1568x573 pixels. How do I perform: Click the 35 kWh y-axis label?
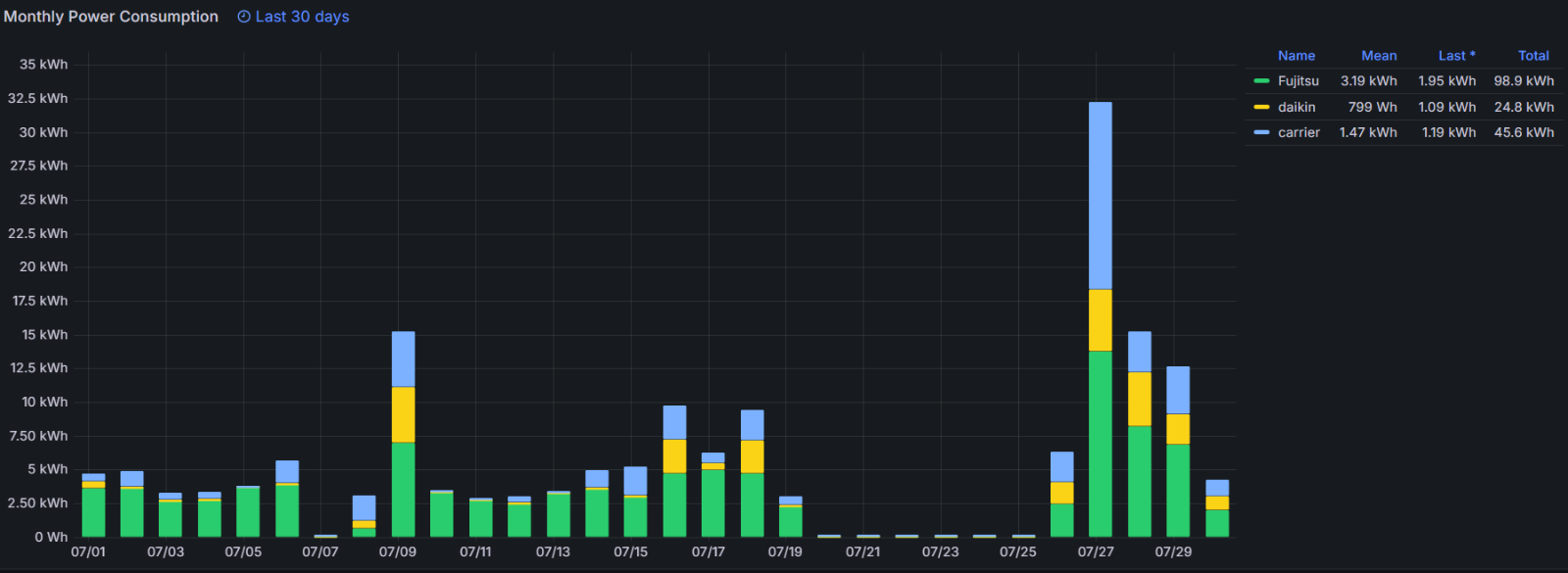(43, 65)
